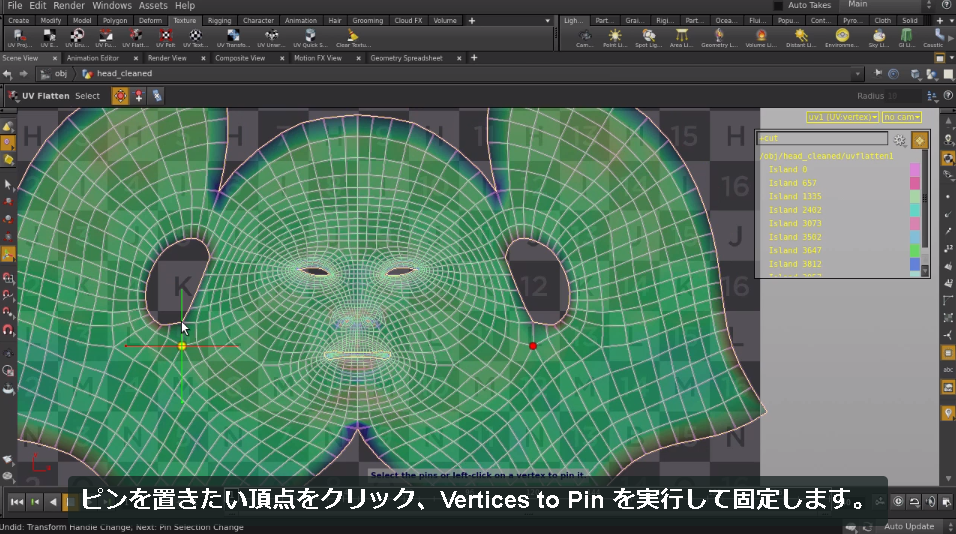Click the UV Brush shelf tool
Screen dimensions: 956x534
77,38
